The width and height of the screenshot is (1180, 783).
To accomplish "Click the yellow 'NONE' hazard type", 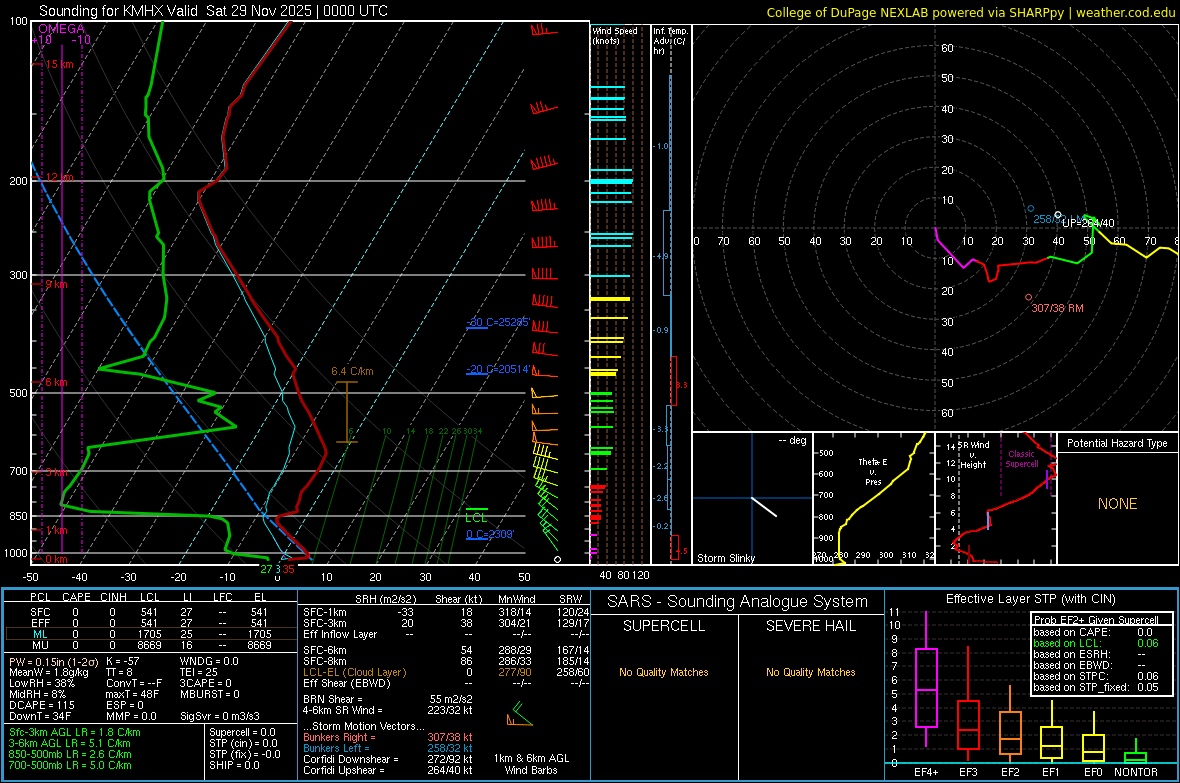I will [x=1117, y=504].
